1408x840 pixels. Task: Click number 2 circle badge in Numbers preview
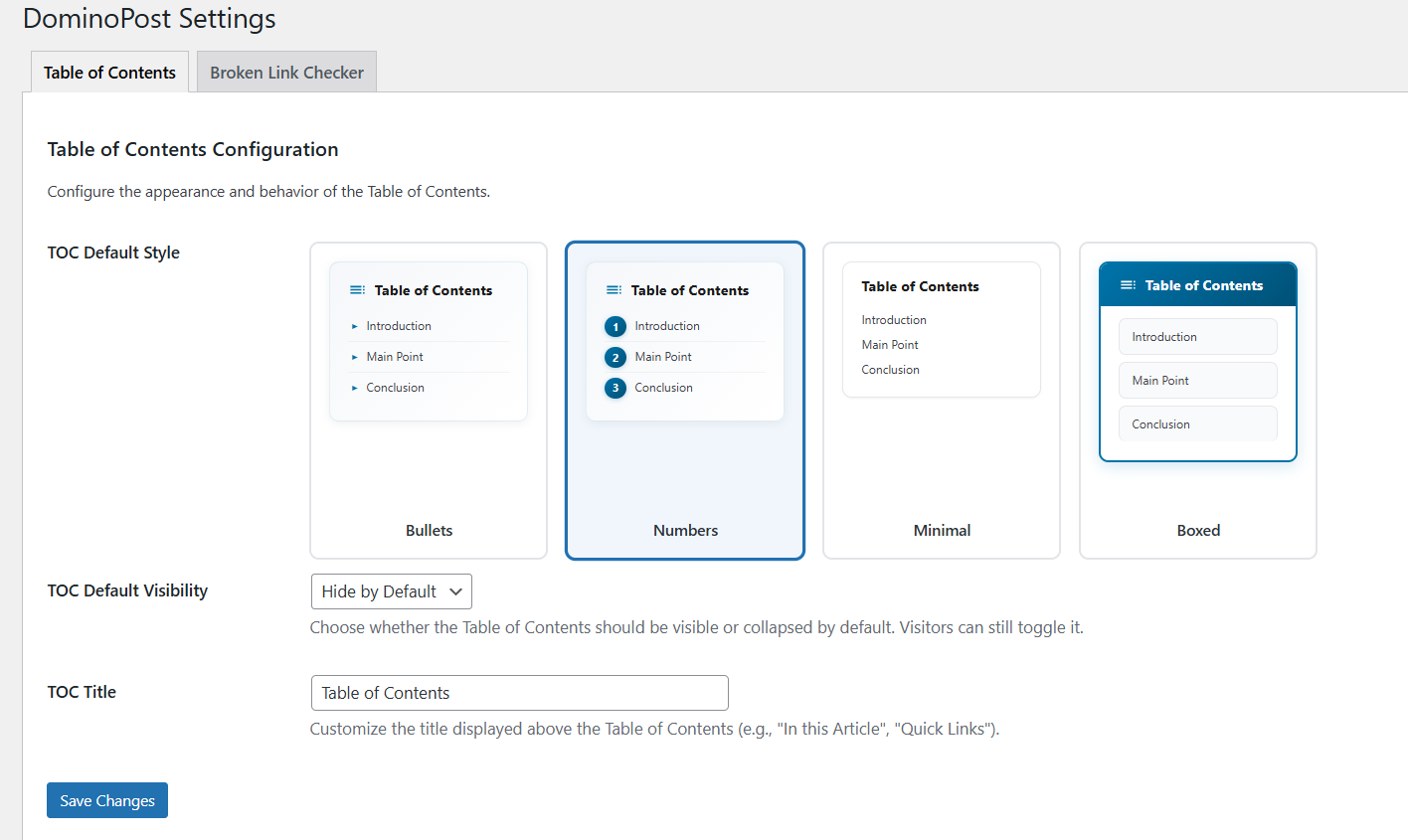(x=616, y=357)
